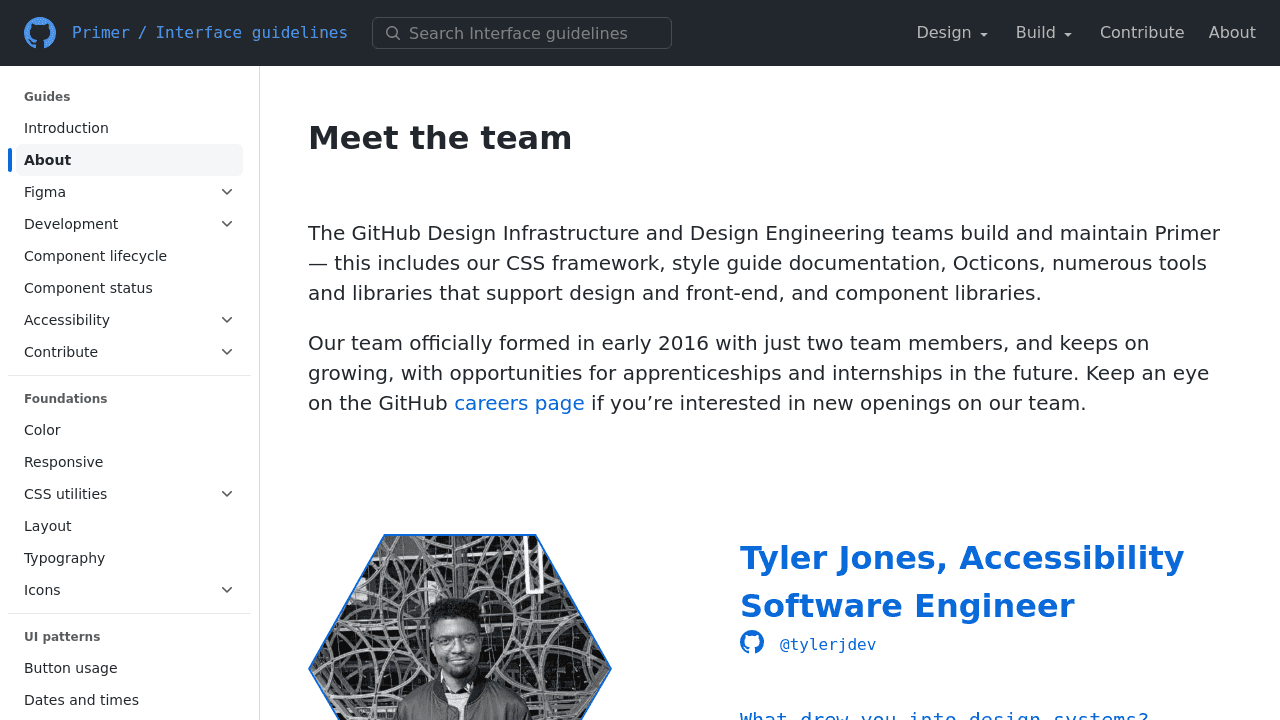Click the Interface guidelines breadcrumb link
1280x720 pixels.
[x=251, y=33]
